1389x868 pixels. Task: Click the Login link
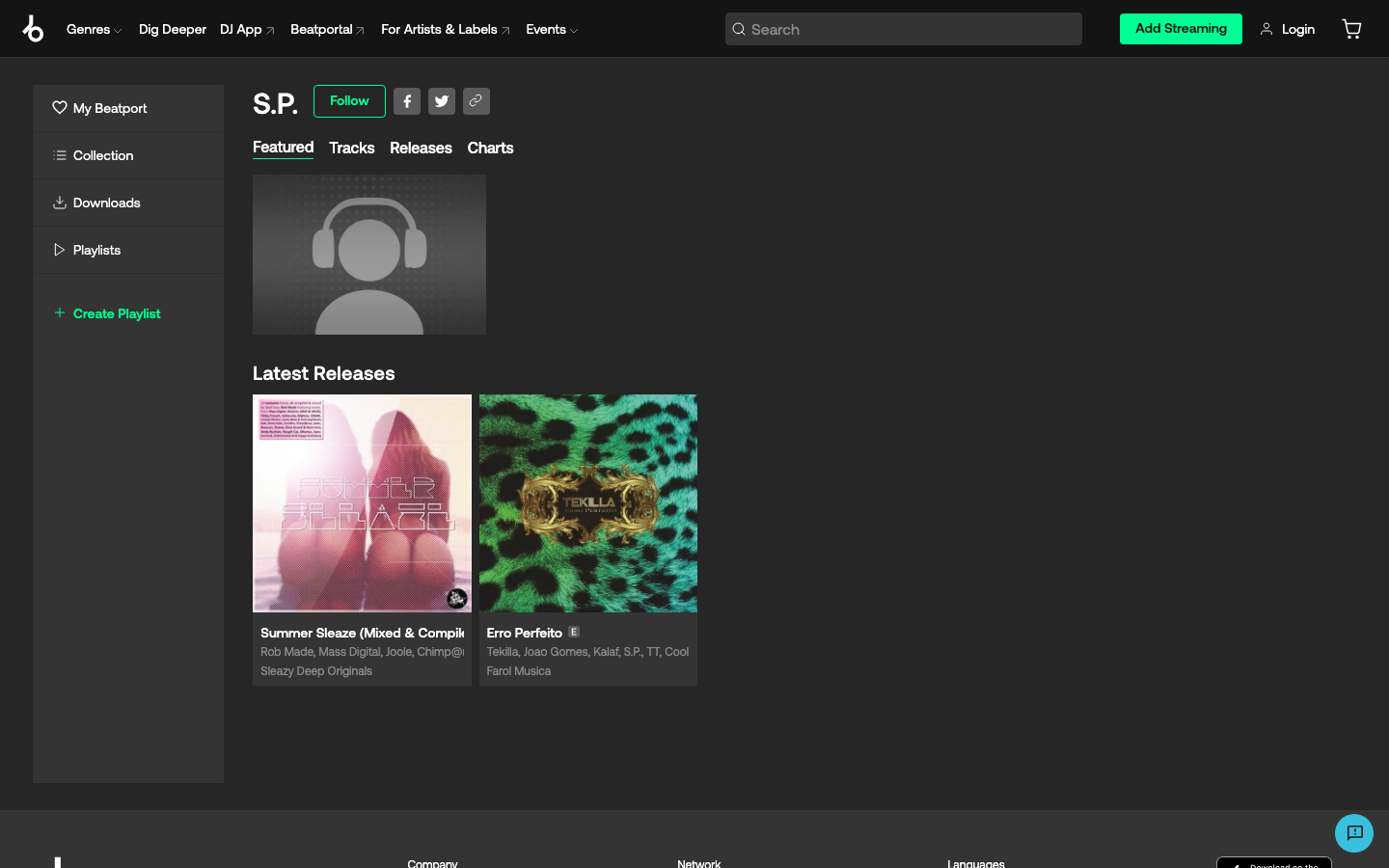click(x=1297, y=29)
